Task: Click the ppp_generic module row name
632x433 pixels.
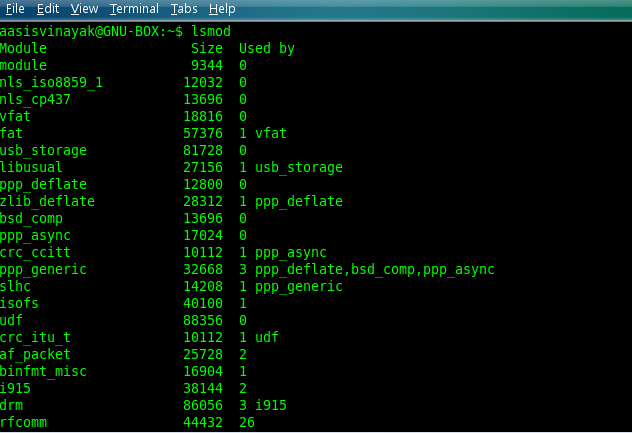Action: [x=43, y=269]
